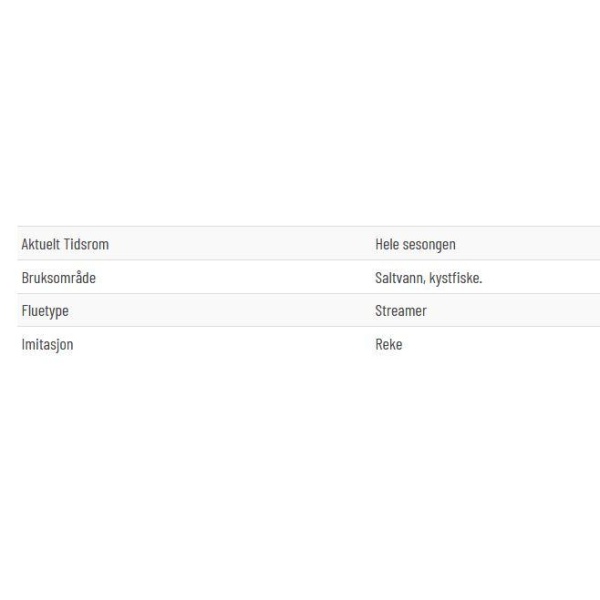Click the word "kystfiske." in Bruksområde value
Screen dimensions: 600x600
pos(456,278)
